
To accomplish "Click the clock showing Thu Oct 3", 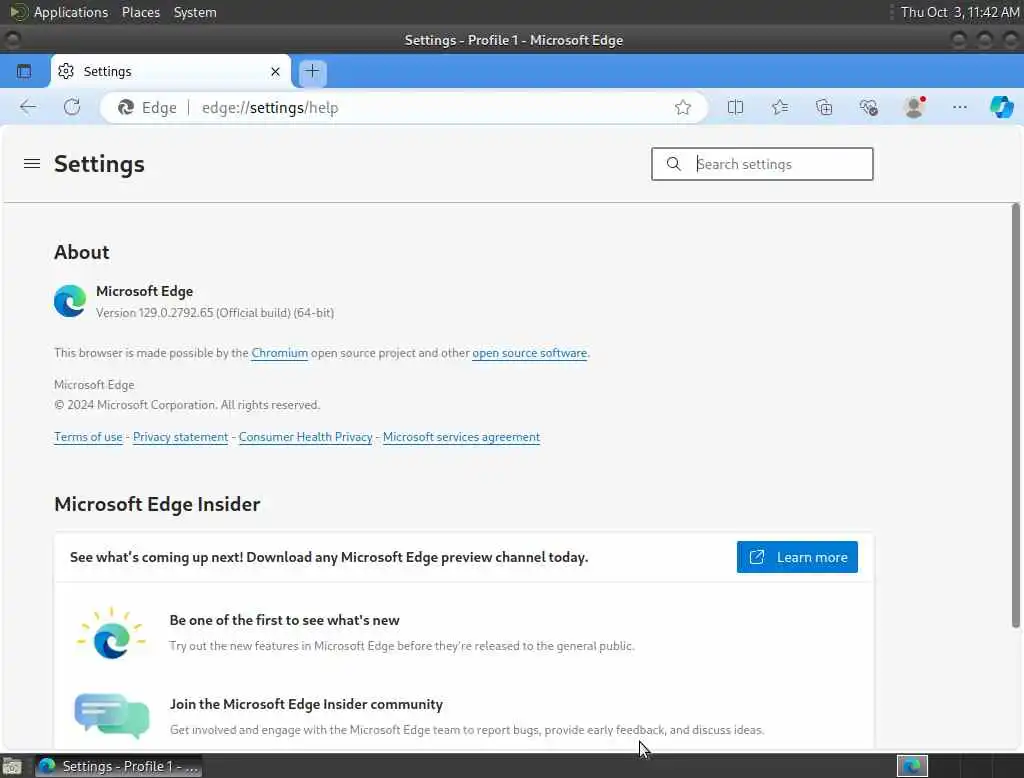I will (x=960, y=12).
